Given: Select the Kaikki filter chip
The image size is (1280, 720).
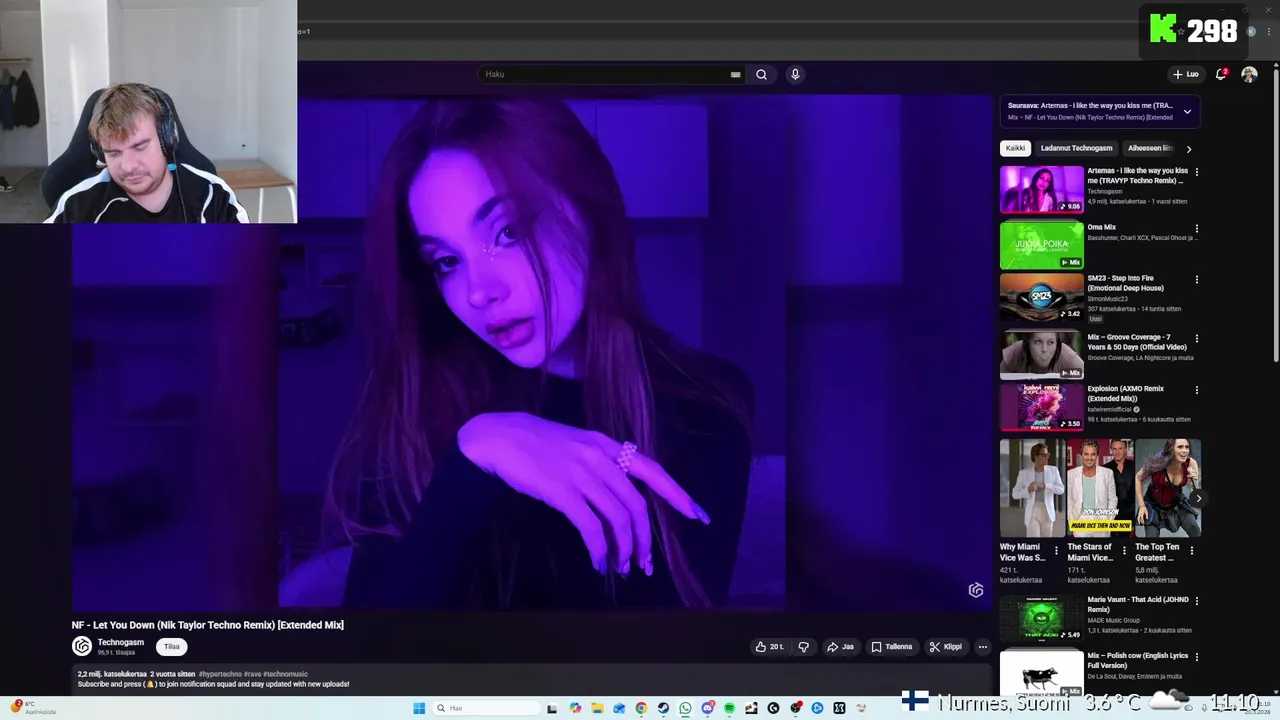Looking at the screenshot, I should (1015, 148).
